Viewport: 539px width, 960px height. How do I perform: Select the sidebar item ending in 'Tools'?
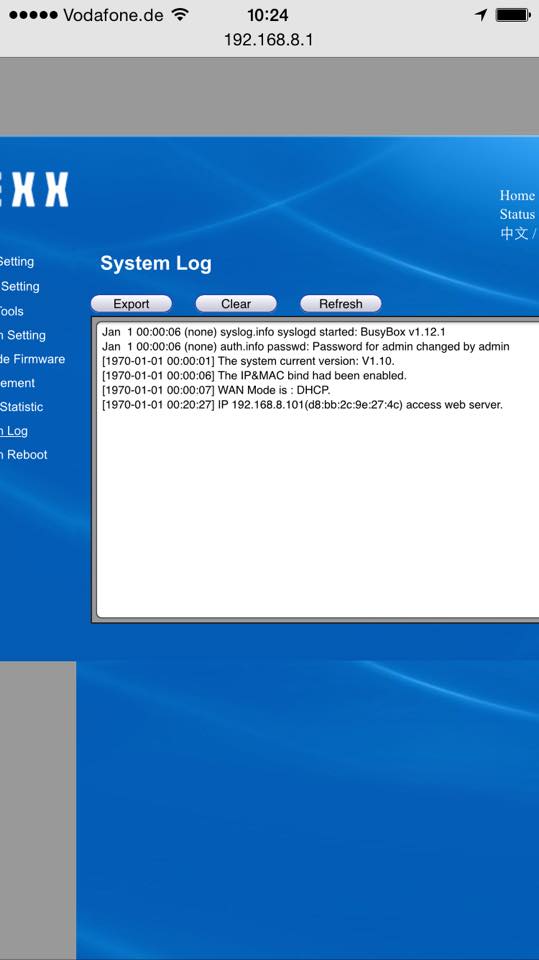click(x=12, y=311)
